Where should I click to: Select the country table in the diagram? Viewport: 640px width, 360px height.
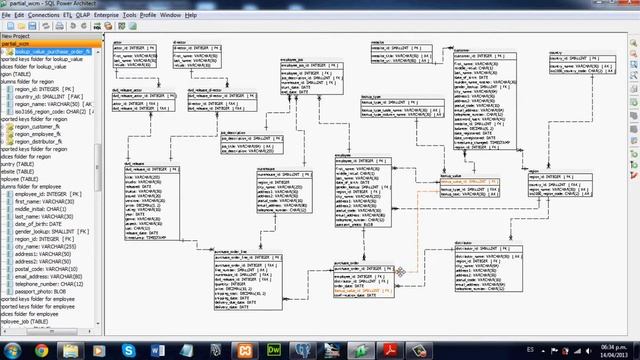click(582, 63)
